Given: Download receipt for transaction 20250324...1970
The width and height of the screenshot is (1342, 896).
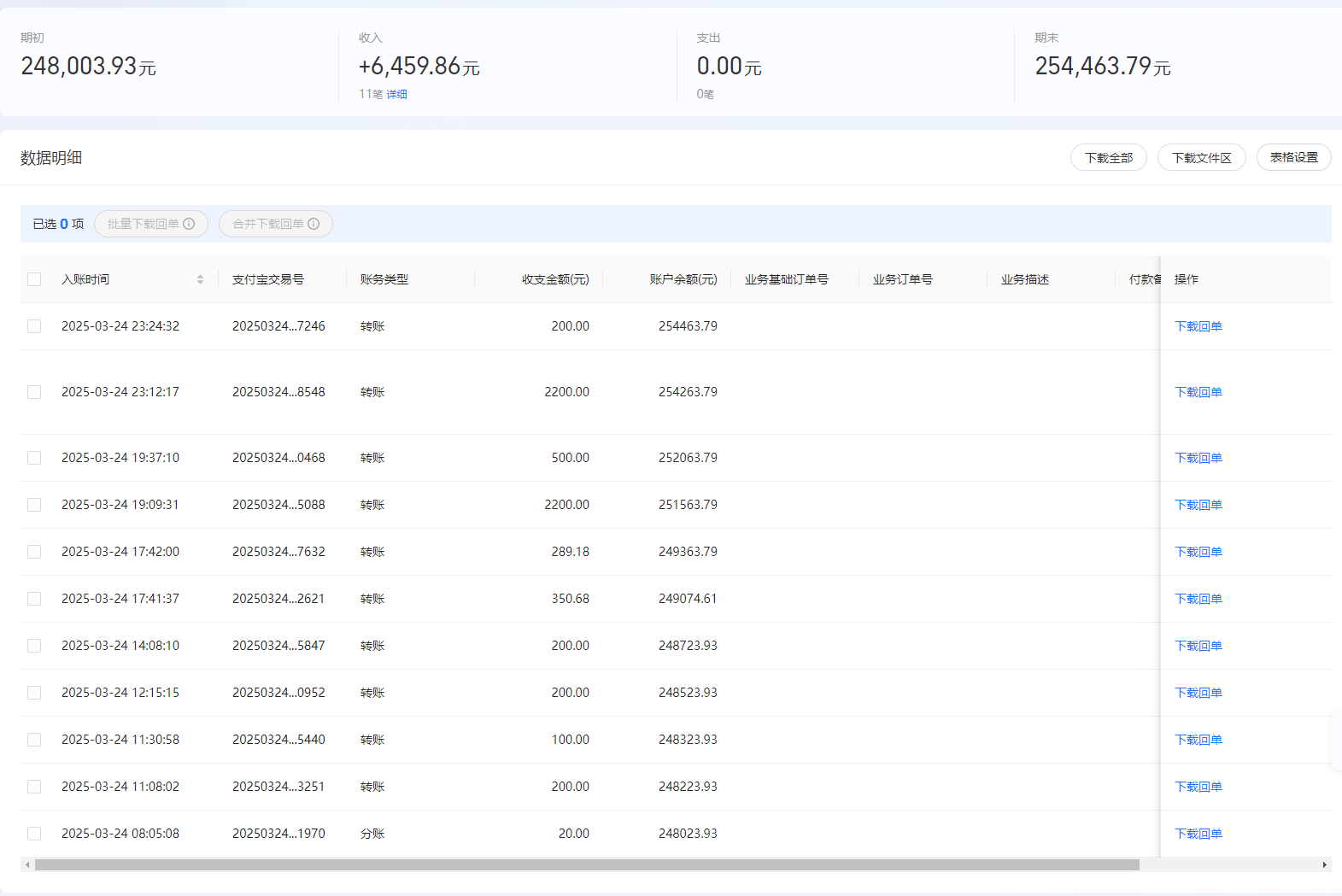Looking at the screenshot, I should click(x=1198, y=834).
